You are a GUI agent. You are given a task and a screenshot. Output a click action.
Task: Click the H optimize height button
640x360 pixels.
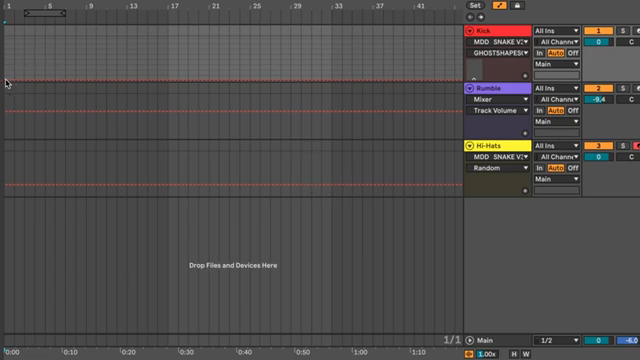pyautogui.click(x=514, y=354)
